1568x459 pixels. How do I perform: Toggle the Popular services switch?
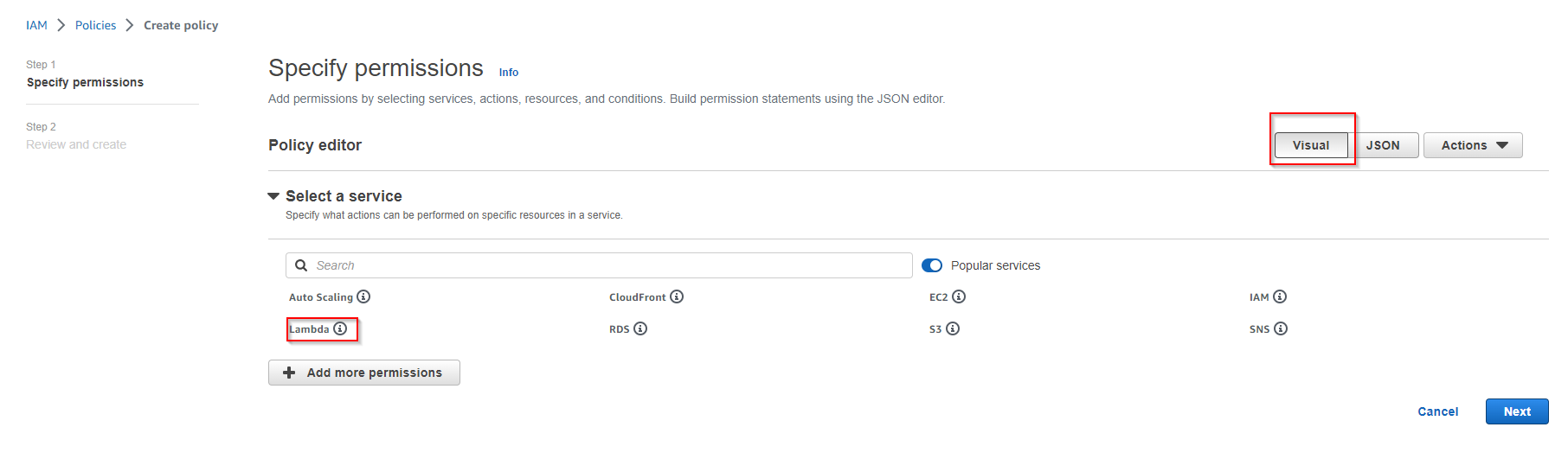(x=932, y=265)
